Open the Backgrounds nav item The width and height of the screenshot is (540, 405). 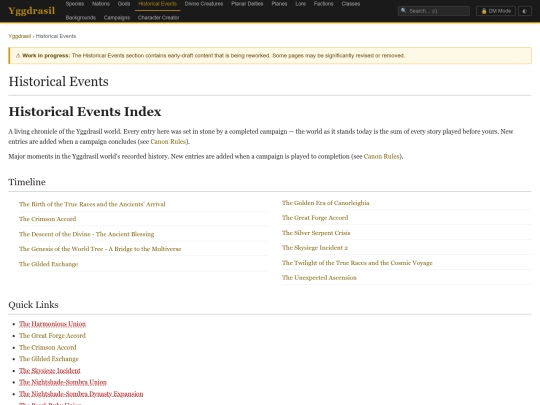click(81, 18)
